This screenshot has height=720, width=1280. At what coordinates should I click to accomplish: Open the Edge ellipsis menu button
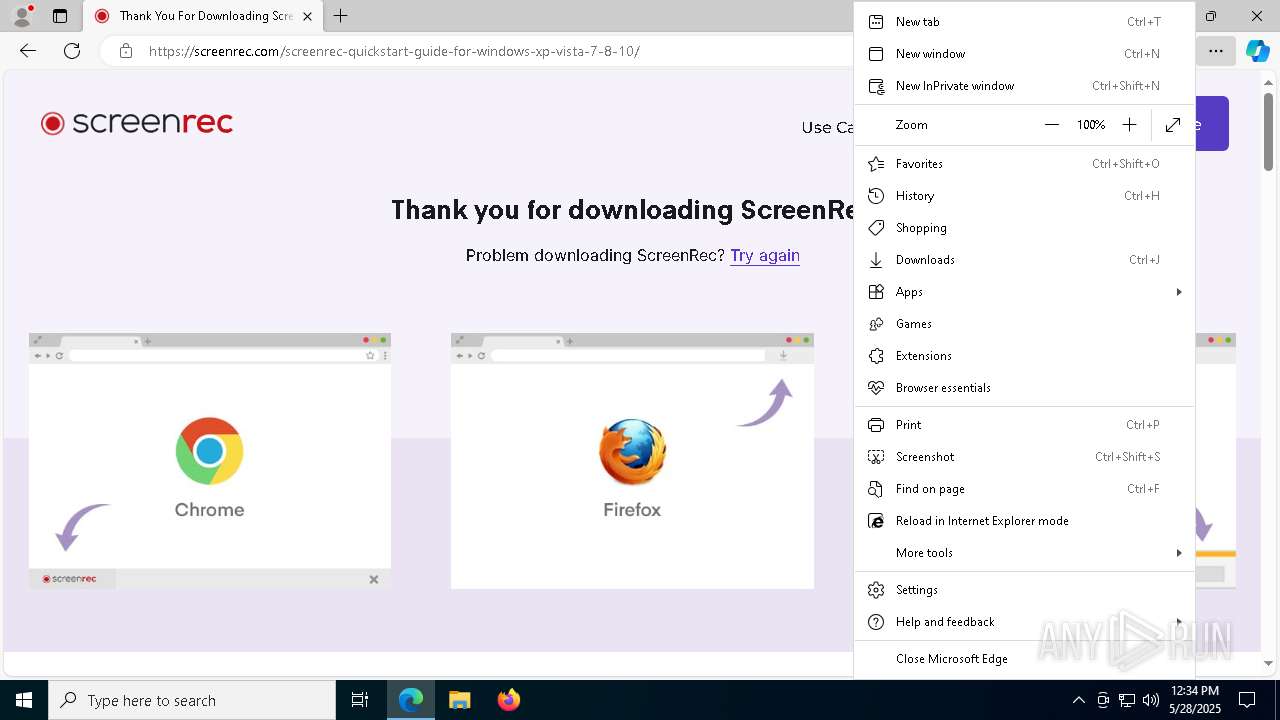(1216, 51)
